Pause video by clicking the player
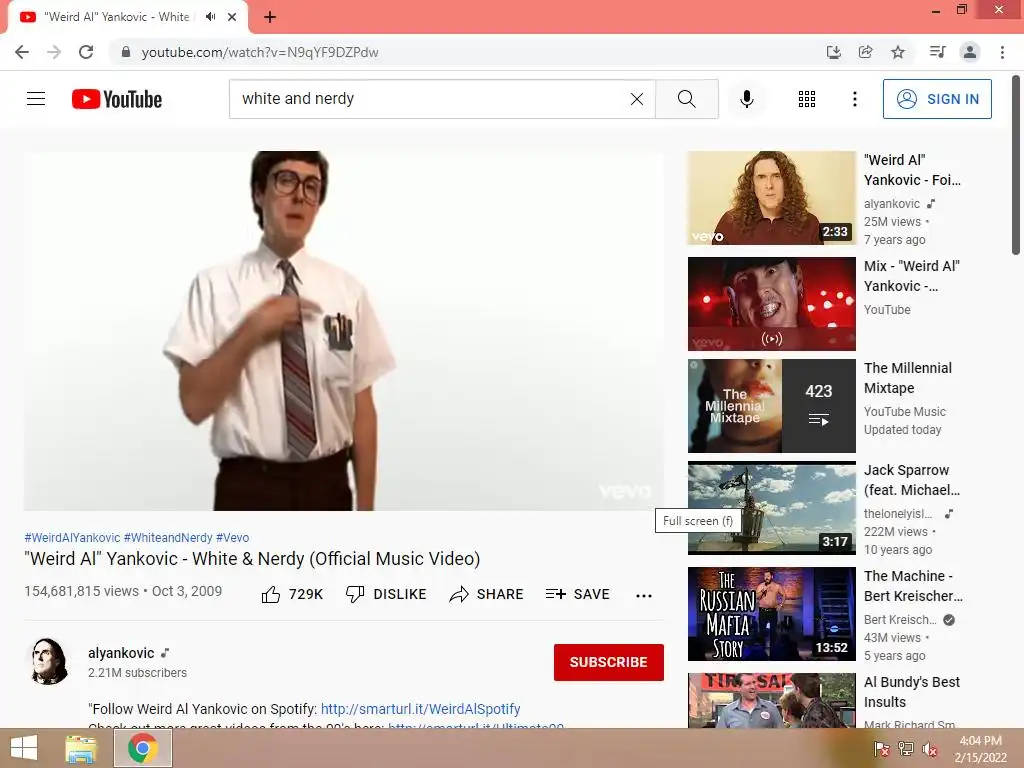The image size is (1024, 768). point(344,330)
